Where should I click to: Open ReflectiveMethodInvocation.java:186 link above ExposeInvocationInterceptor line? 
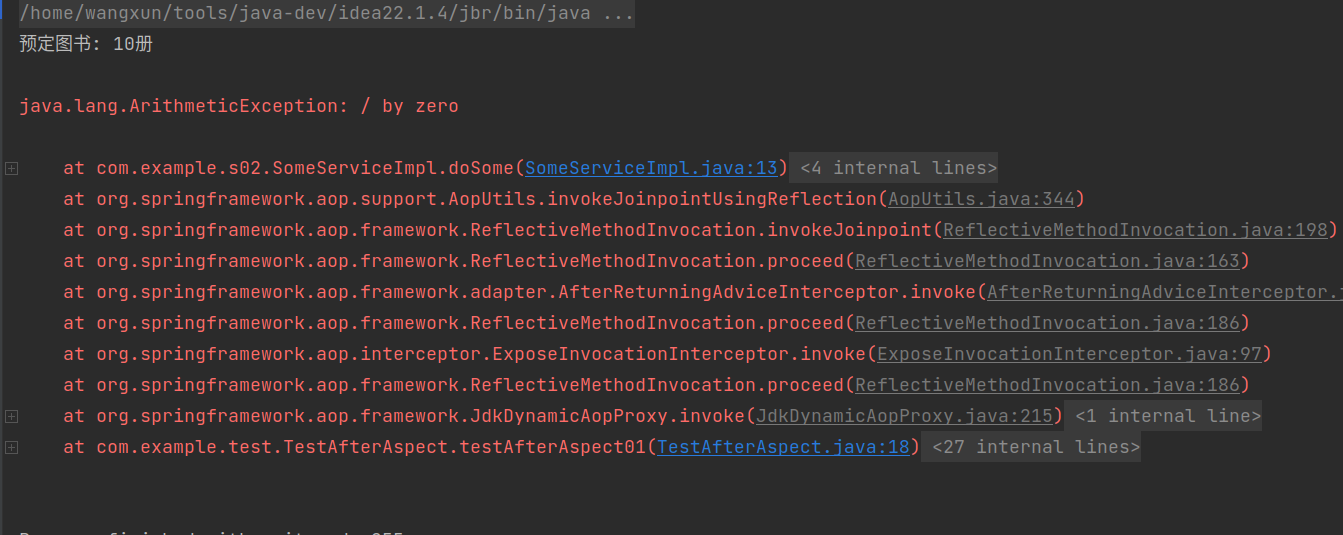pos(1047,323)
